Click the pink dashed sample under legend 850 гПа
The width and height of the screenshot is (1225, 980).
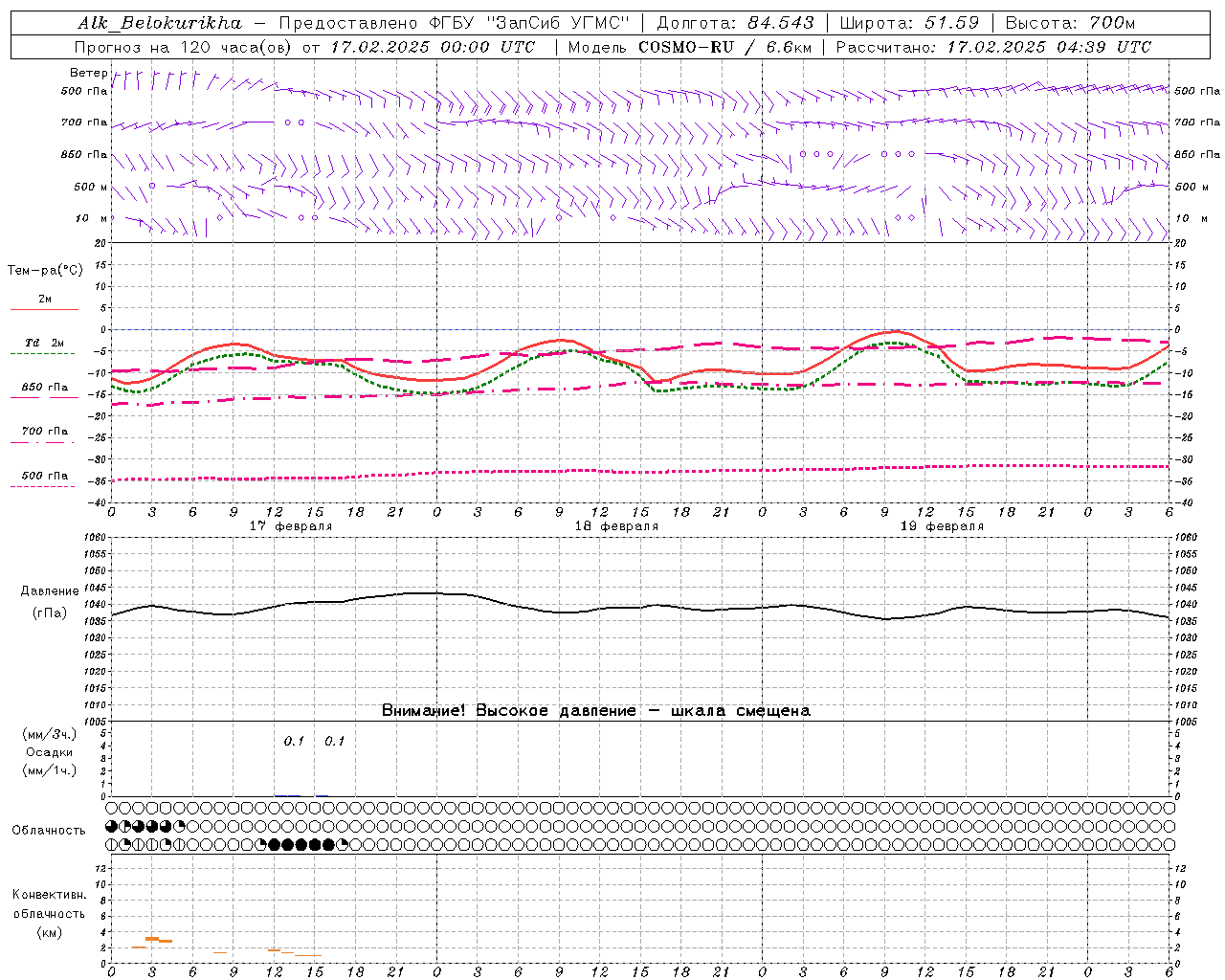tap(44, 397)
